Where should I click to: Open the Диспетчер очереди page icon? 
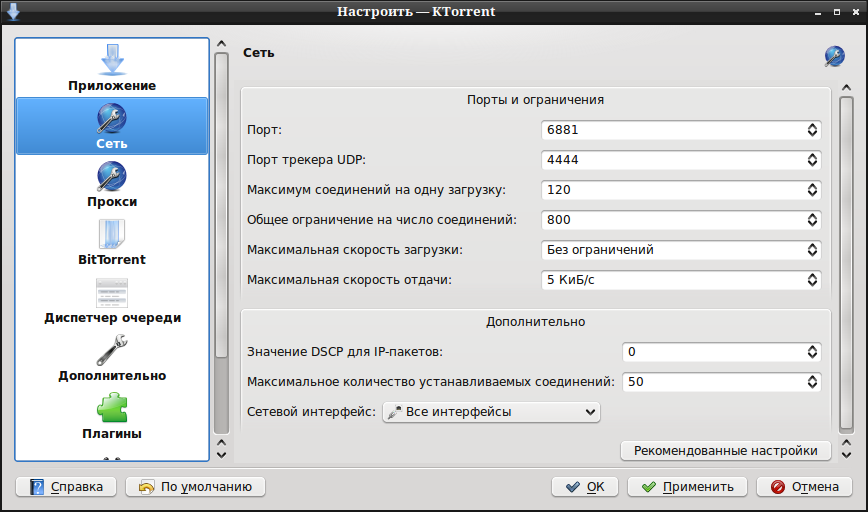click(x=112, y=292)
